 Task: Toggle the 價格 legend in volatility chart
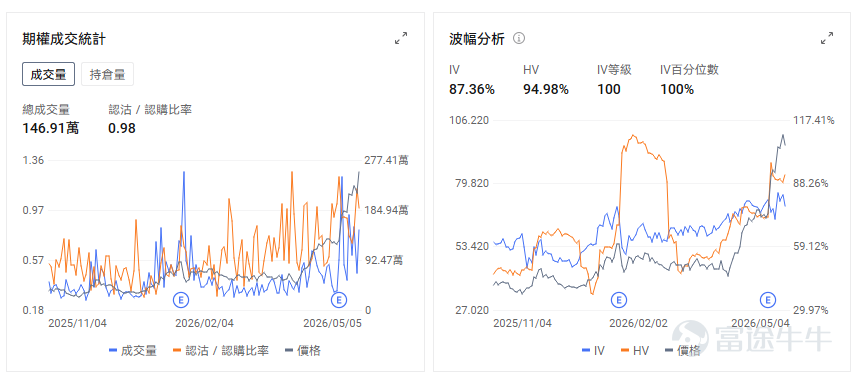(682, 351)
